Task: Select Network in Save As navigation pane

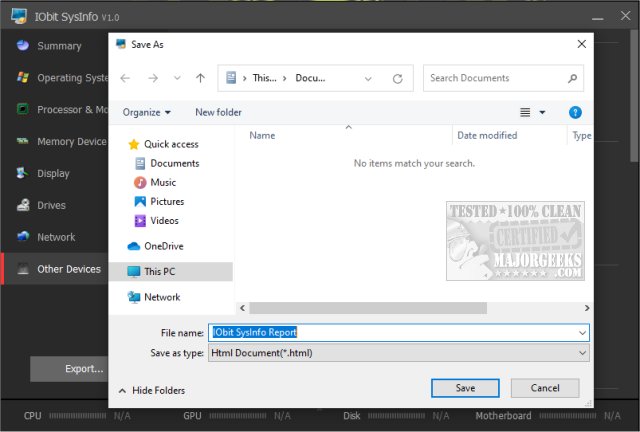Action: pyautogui.click(x=162, y=297)
